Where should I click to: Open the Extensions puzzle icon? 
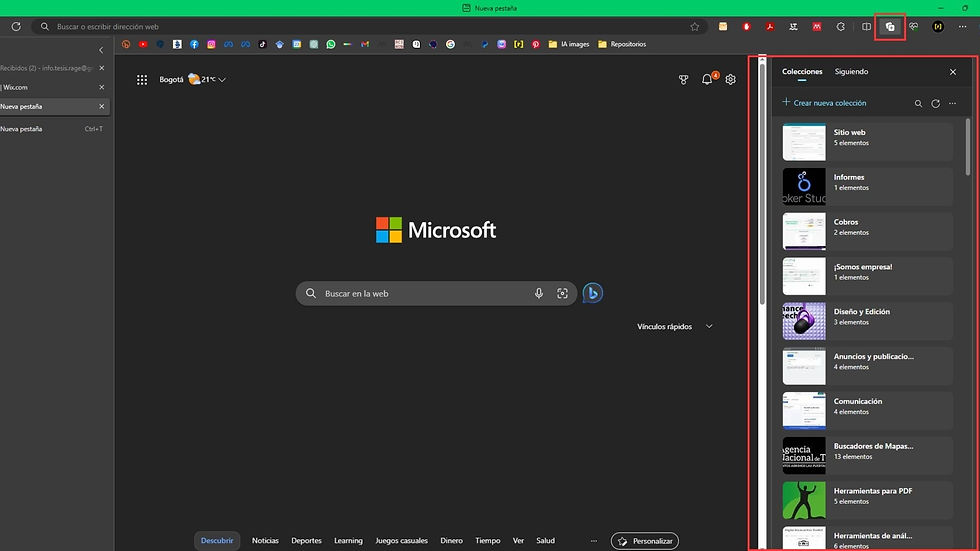pos(841,27)
